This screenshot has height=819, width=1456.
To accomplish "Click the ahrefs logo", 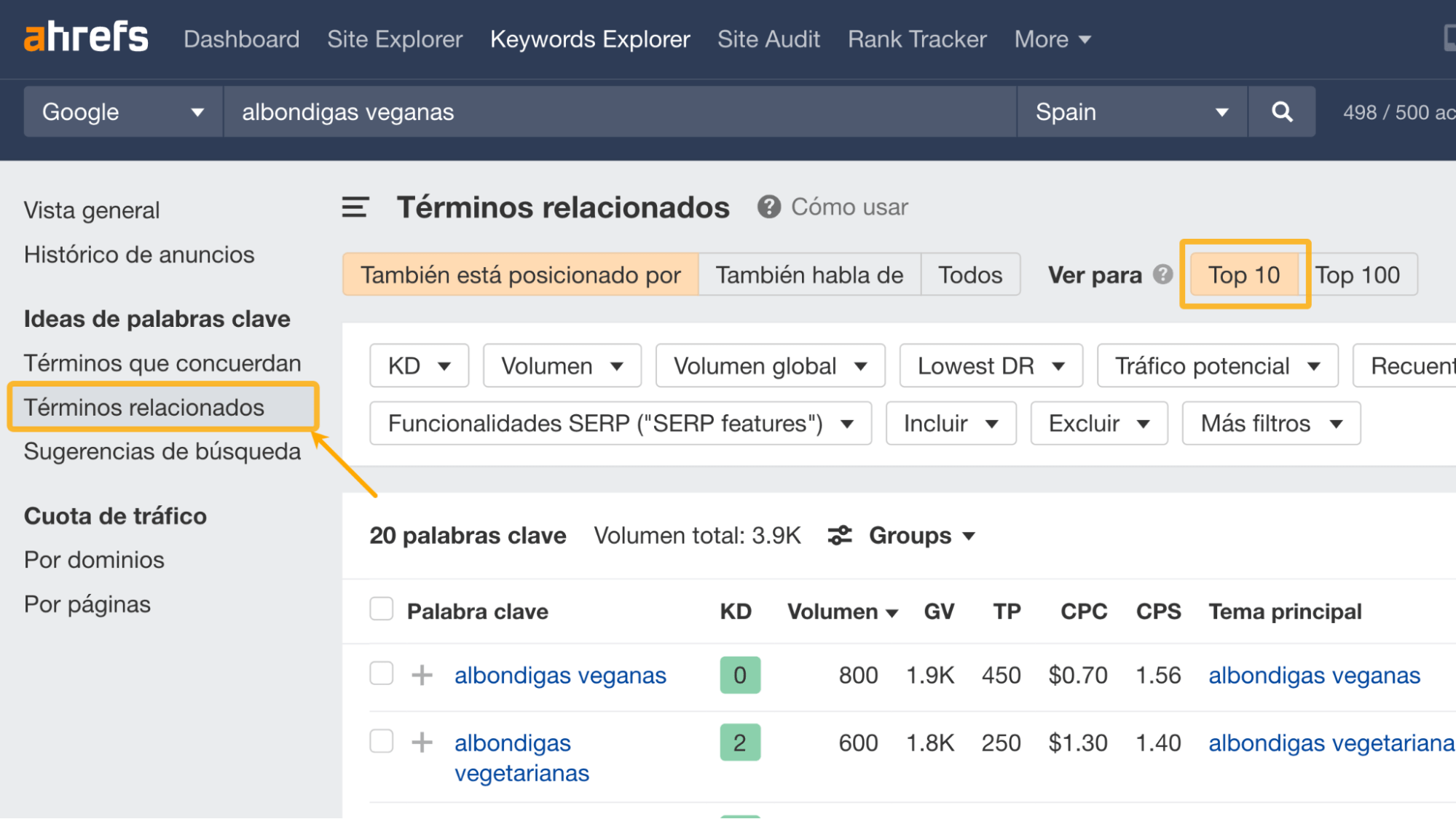I will click(85, 38).
